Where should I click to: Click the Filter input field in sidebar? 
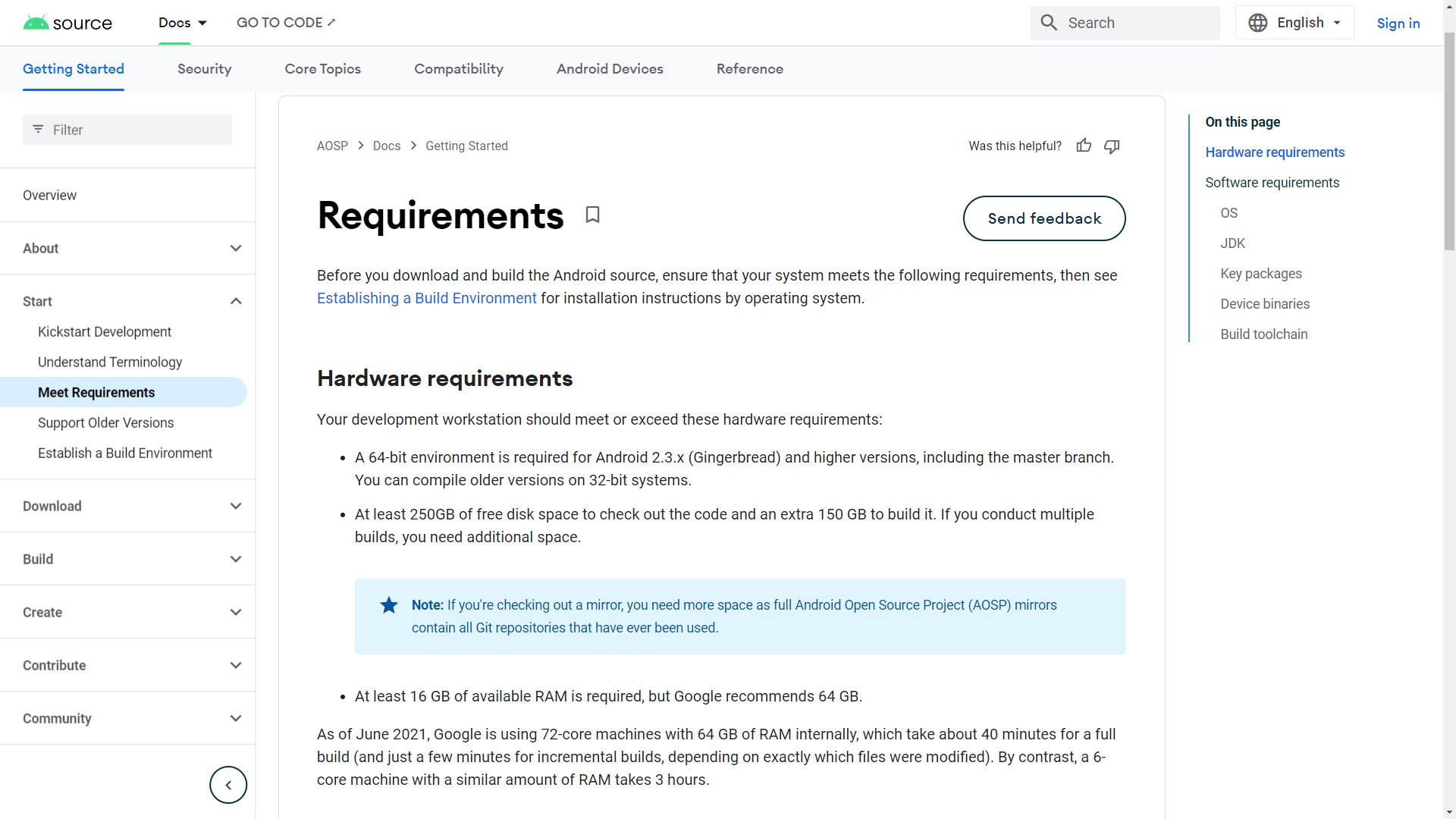(x=127, y=130)
